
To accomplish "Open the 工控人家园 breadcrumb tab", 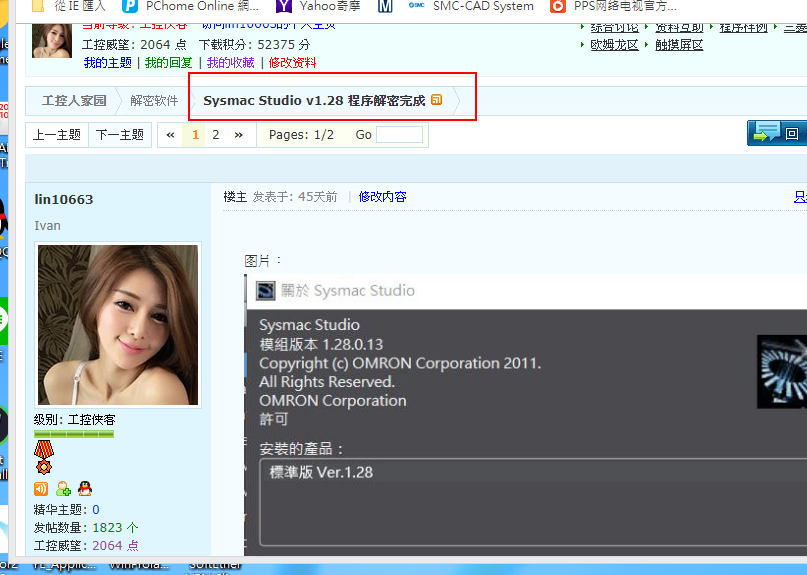I will (73, 101).
